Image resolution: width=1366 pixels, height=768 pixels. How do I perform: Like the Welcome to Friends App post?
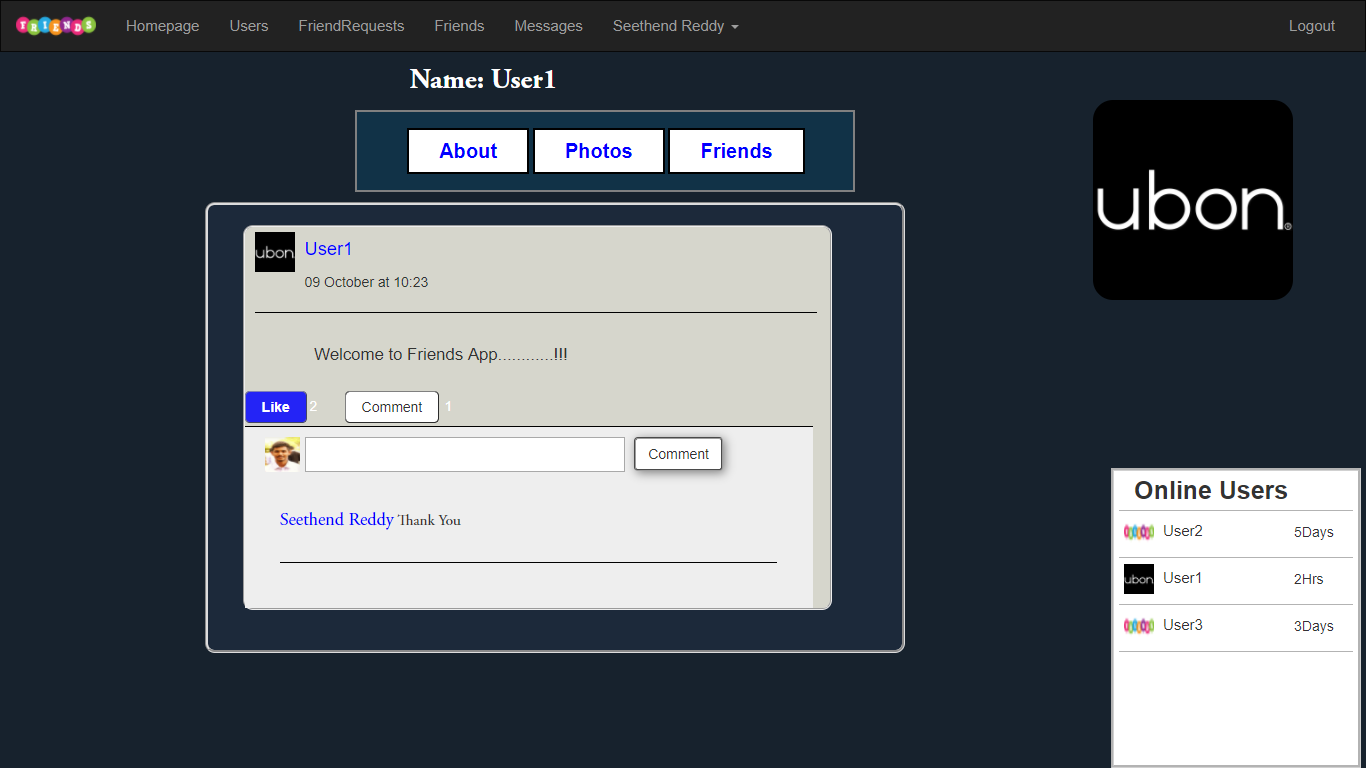(276, 407)
